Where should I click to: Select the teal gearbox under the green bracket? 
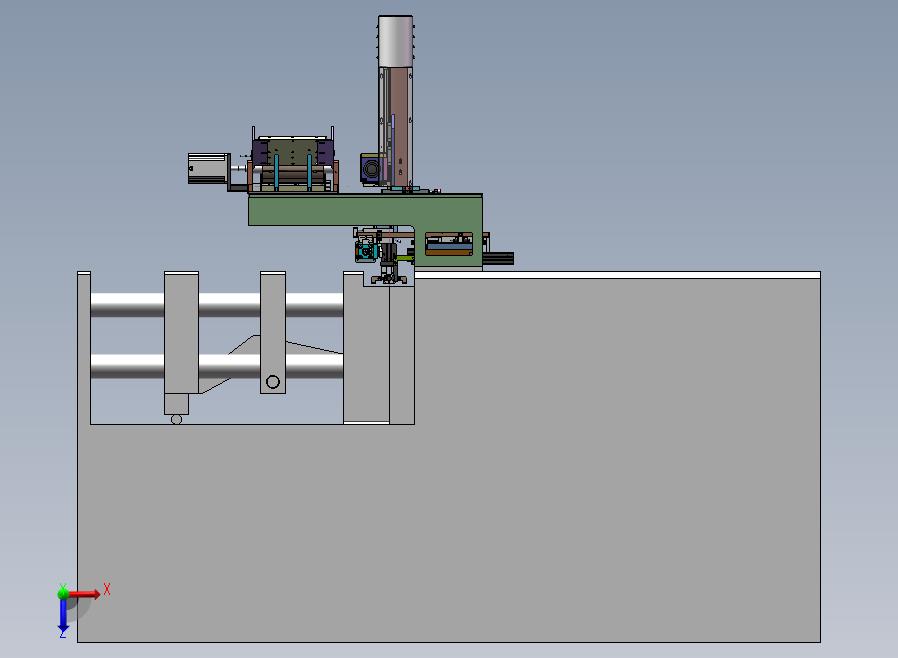pos(365,251)
